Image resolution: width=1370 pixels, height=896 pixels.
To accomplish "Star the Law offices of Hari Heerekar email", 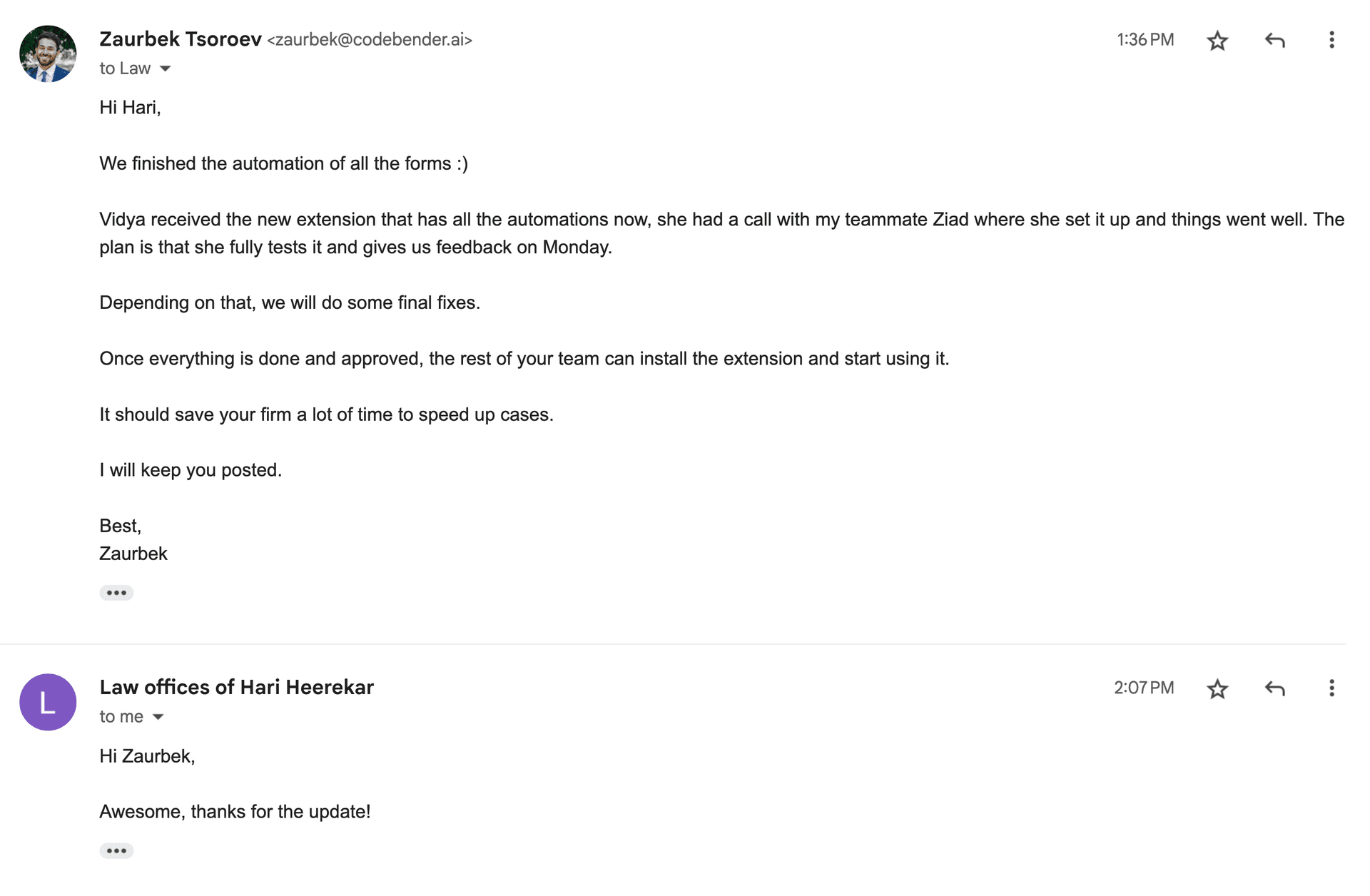I will pos(1217,688).
